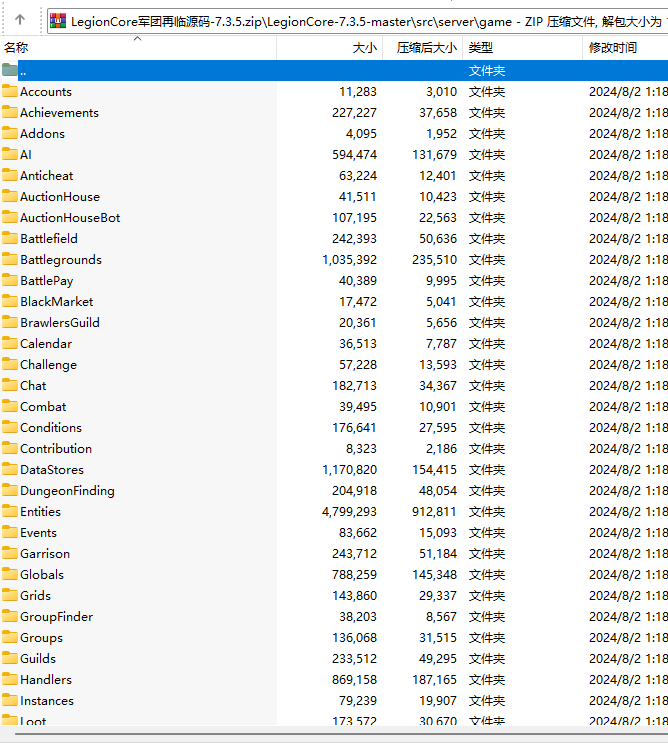This screenshot has height=743, width=668.
Task: Click the horizontal scrollbar at bottom
Action: [x=341, y=734]
